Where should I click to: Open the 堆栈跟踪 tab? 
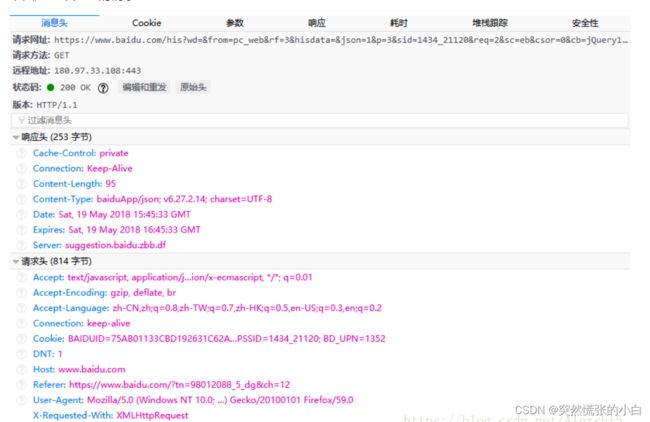[490, 23]
